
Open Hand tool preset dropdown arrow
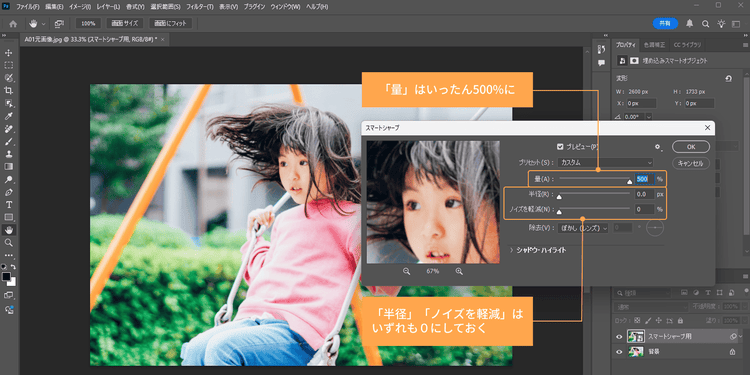click(x=44, y=23)
